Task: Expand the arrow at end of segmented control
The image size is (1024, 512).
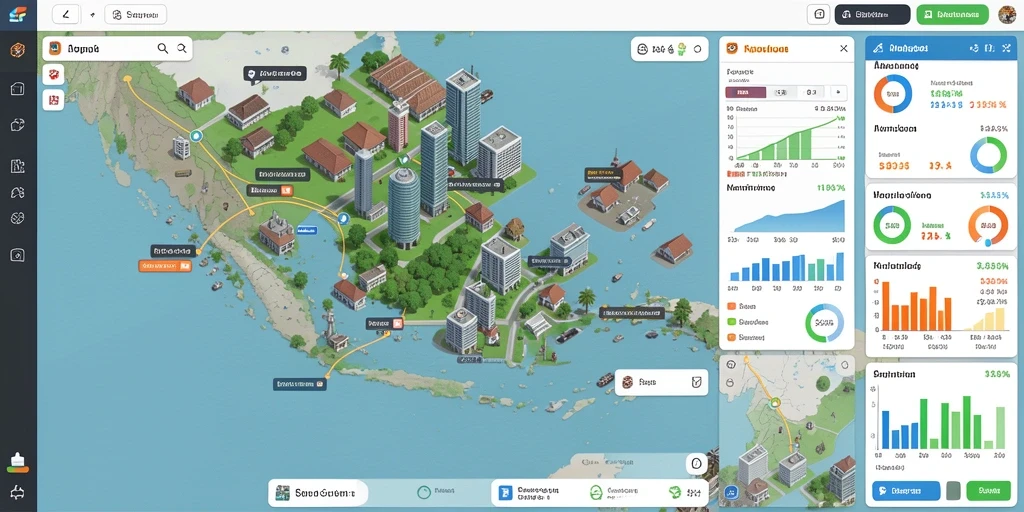Action: pyautogui.click(x=838, y=93)
